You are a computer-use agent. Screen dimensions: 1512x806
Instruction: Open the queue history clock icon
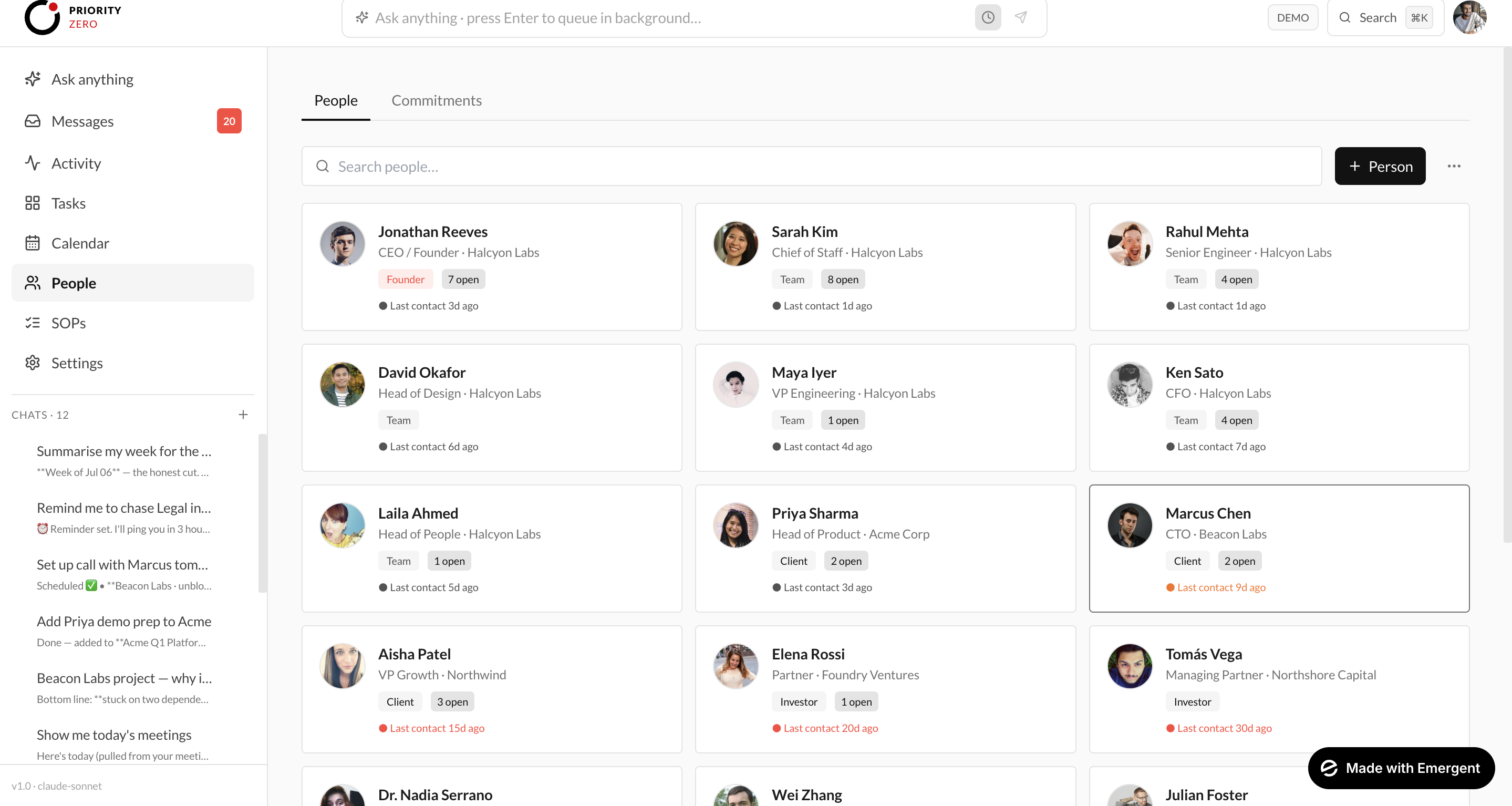(x=988, y=18)
